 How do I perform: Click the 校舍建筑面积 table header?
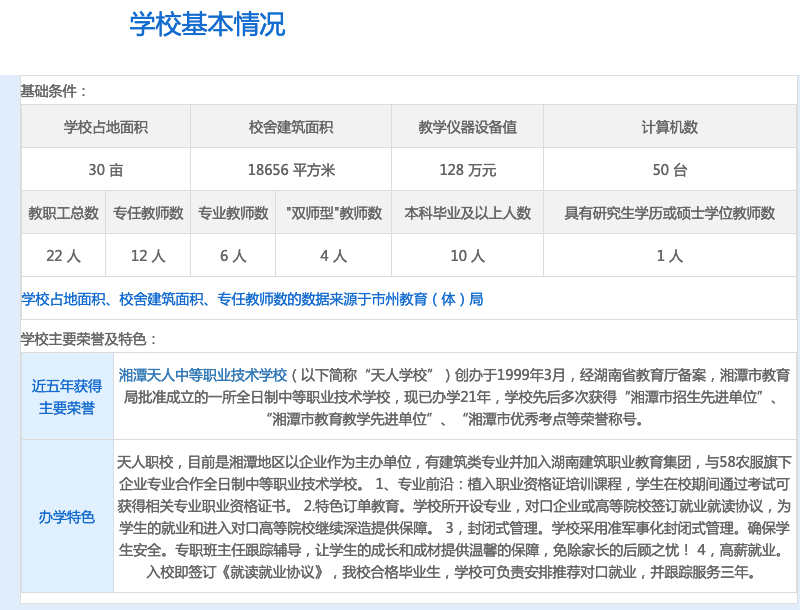[x=290, y=126]
